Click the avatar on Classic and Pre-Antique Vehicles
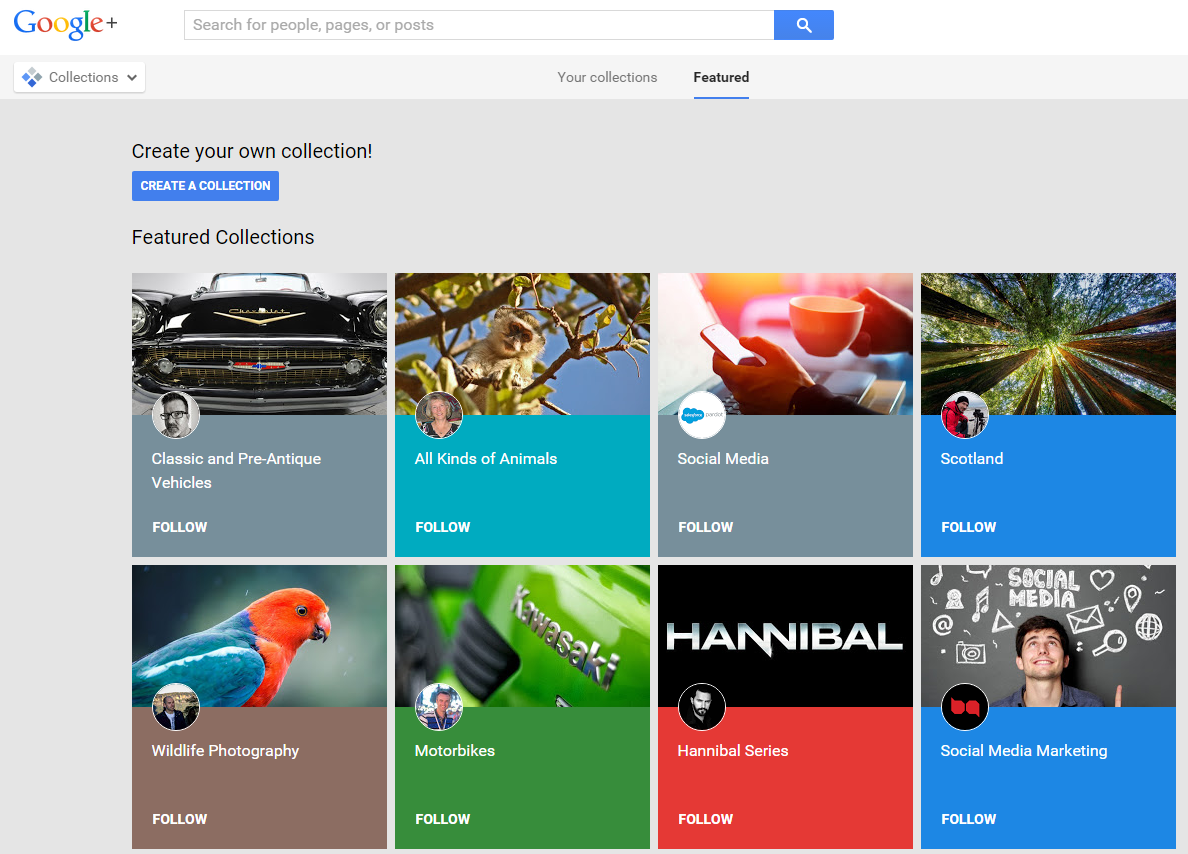1188x854 pixels. 176,415
